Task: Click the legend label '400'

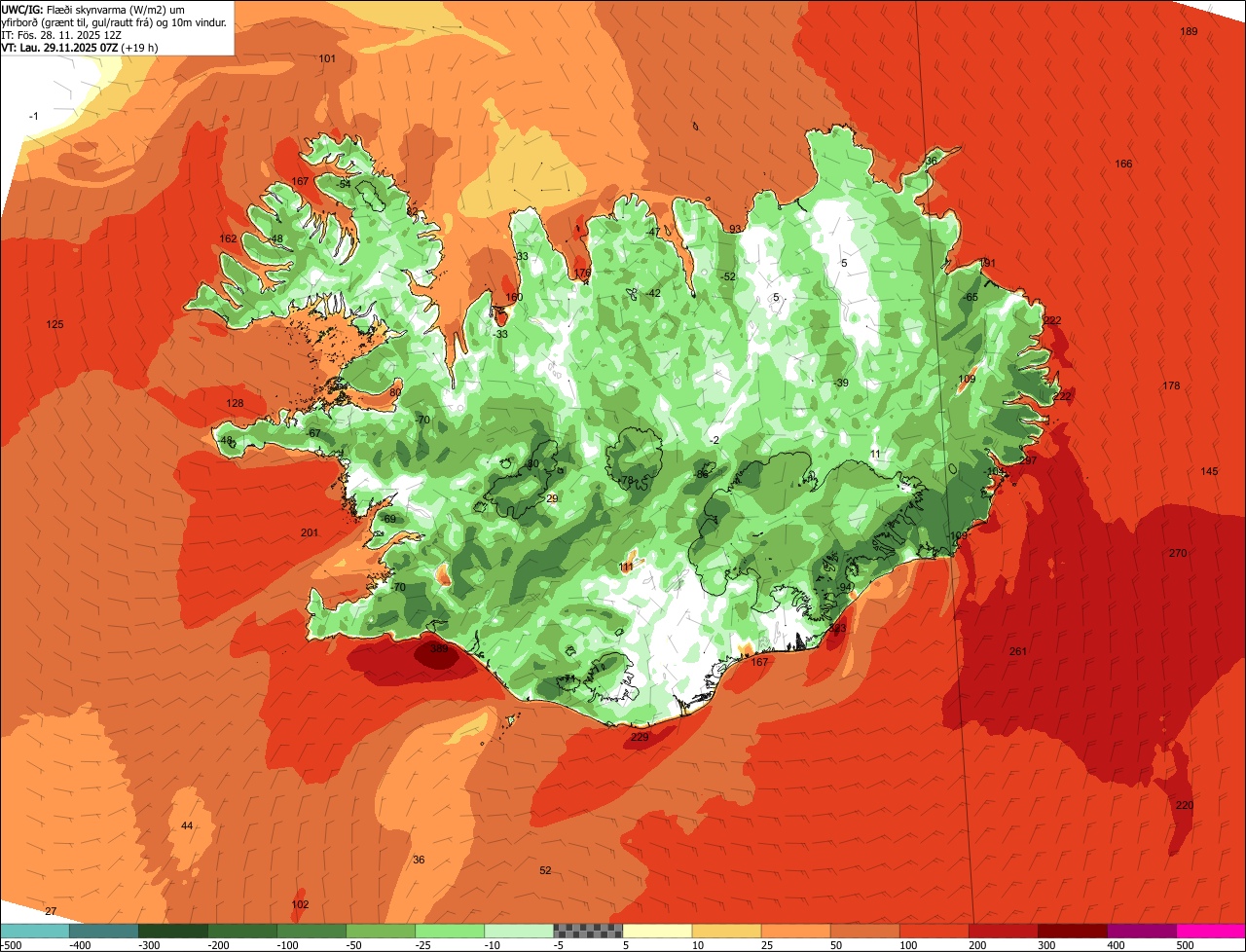Action: point(1116,945)
